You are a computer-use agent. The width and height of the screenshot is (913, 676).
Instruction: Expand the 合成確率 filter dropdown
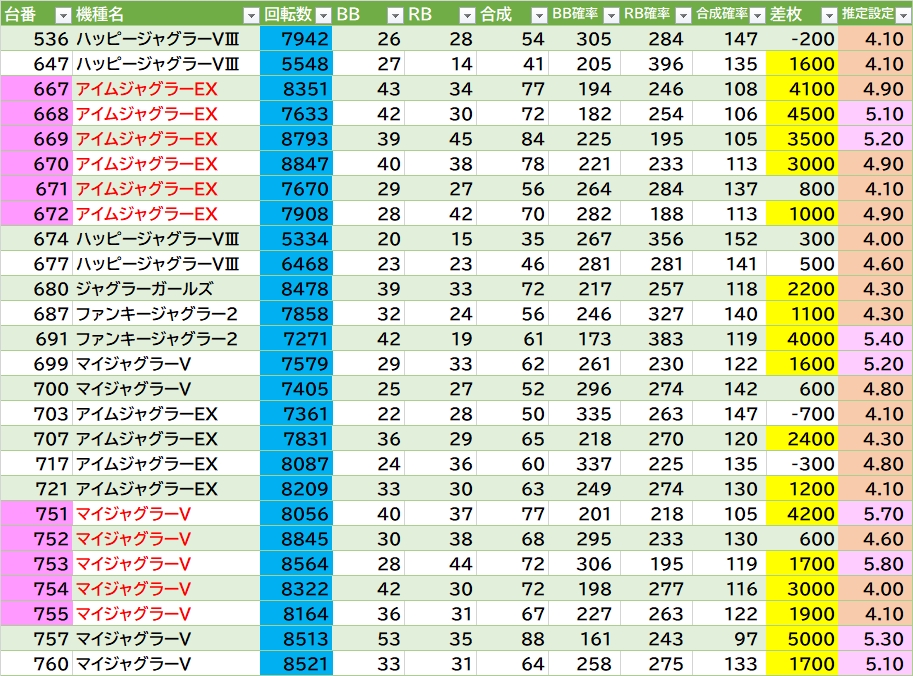(x=756, y=15)
